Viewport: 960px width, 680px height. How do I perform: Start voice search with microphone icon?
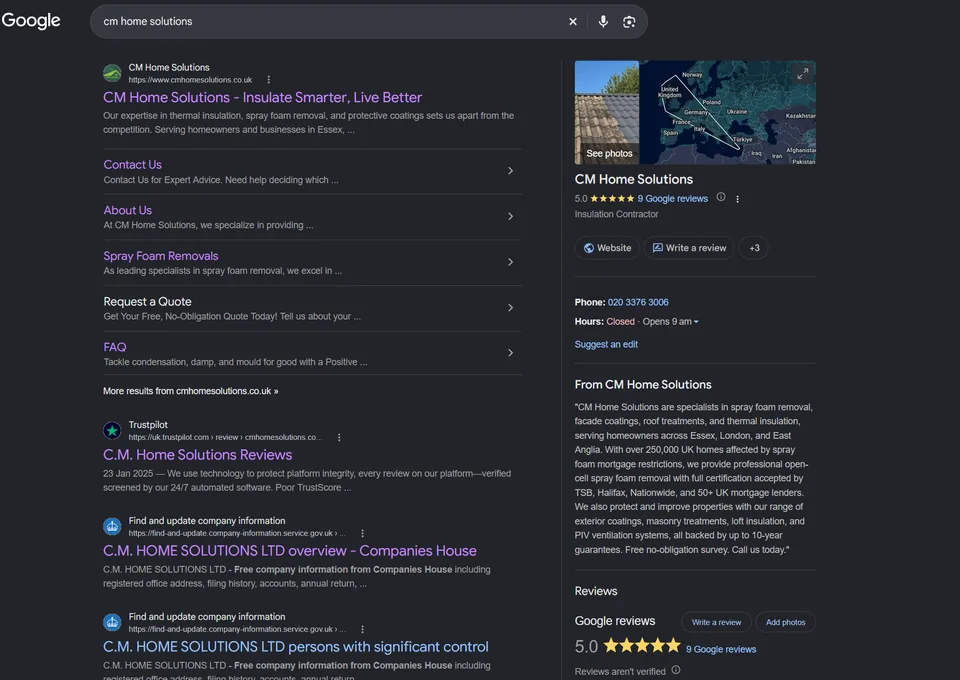pyautogui.click(x=603, y=21)
